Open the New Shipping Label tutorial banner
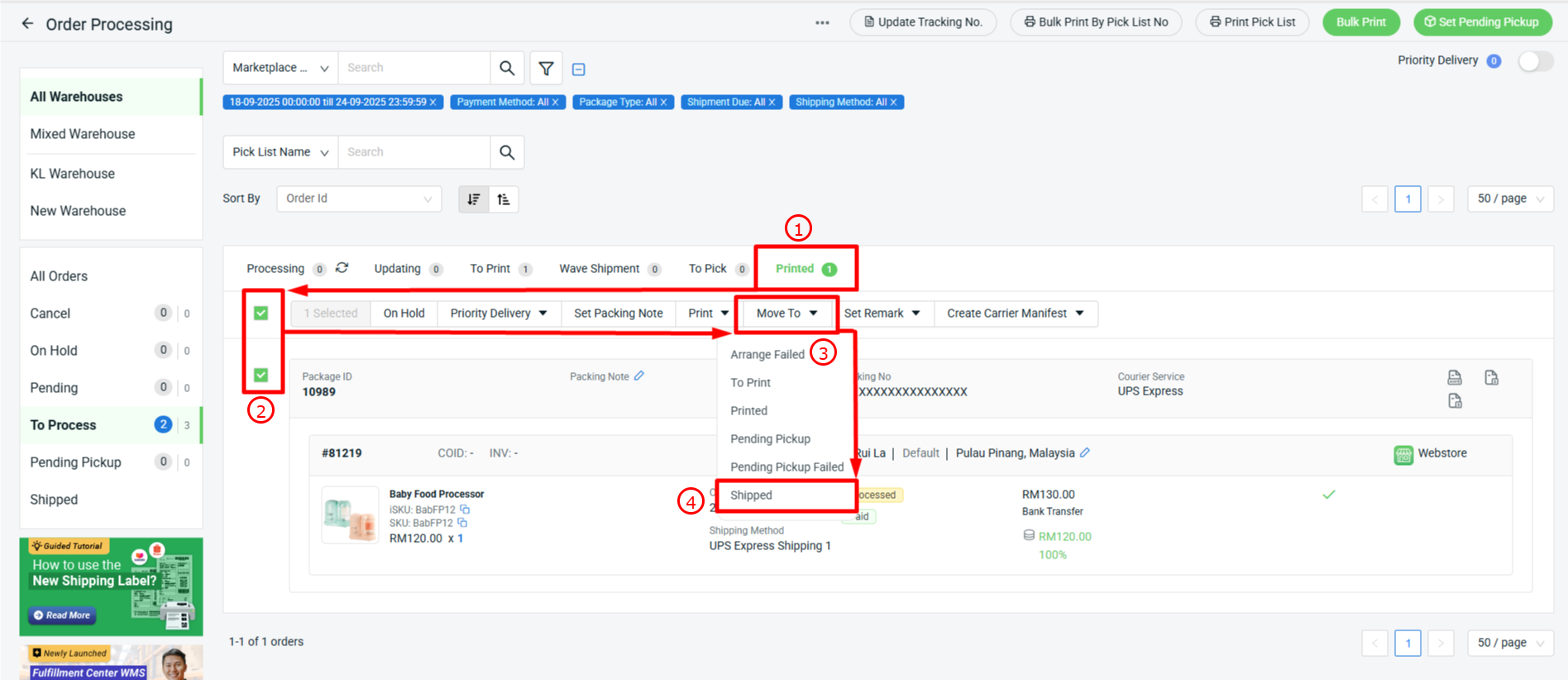The height and width of the screenshot is (680, 1568). pos(111,587)
